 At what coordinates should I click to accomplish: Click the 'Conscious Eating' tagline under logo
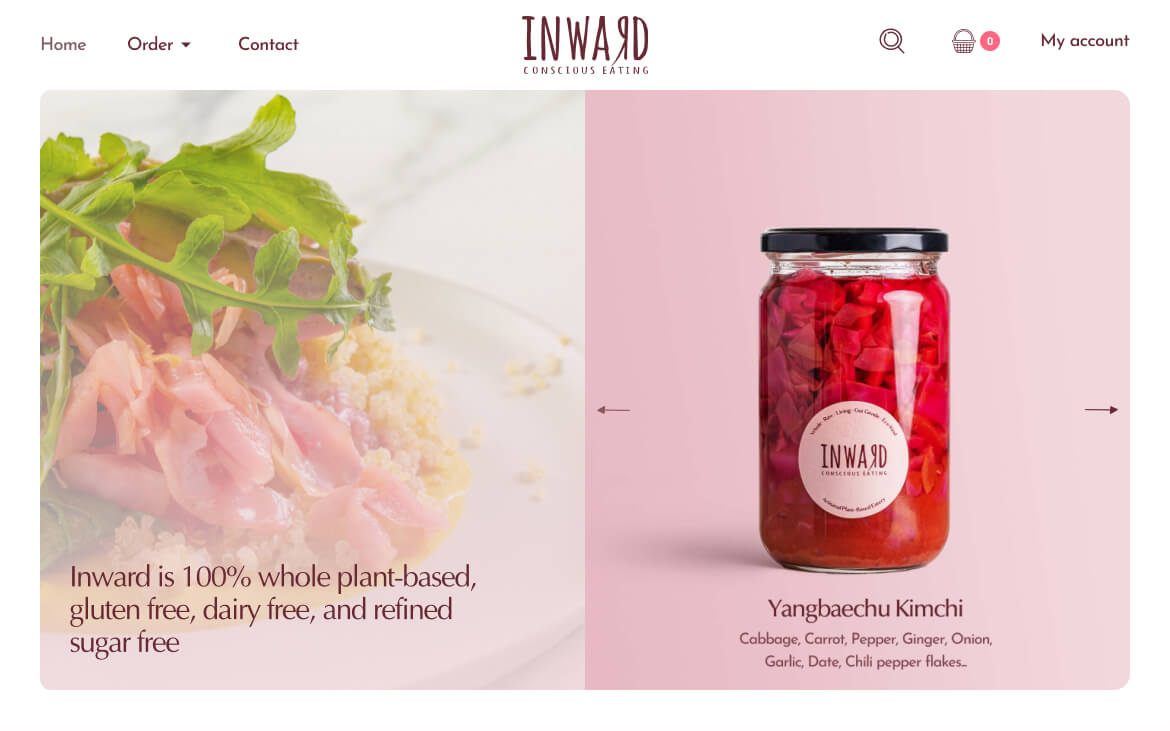tap(586, 70)
